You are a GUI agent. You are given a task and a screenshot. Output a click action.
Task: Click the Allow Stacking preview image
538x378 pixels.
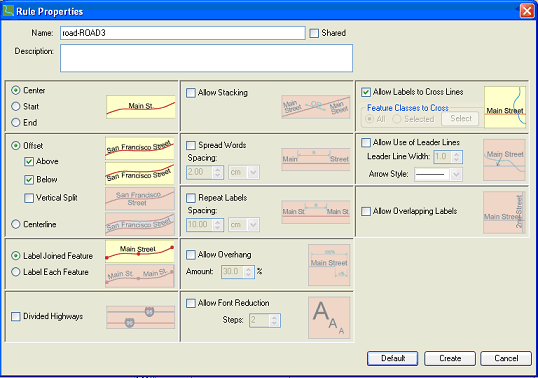[x=316, y=107]
